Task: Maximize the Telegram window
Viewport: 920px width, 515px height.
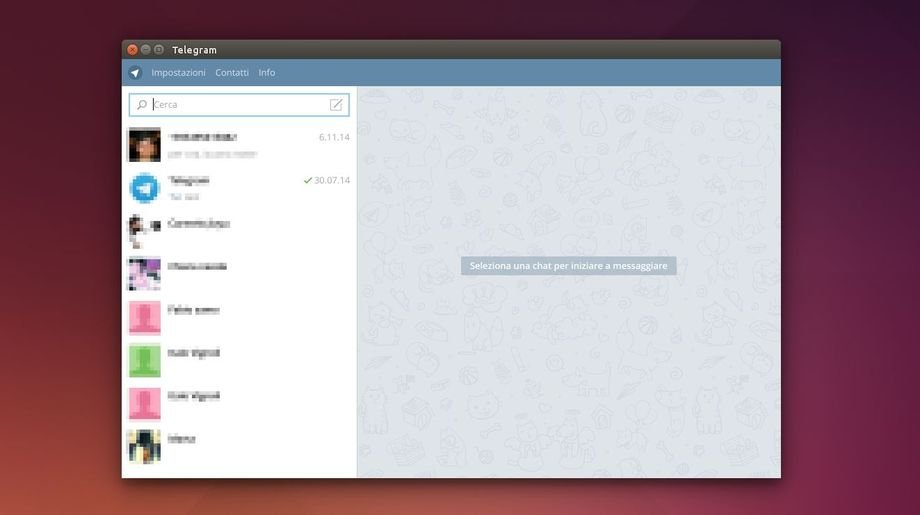Action: click(159, 50)
